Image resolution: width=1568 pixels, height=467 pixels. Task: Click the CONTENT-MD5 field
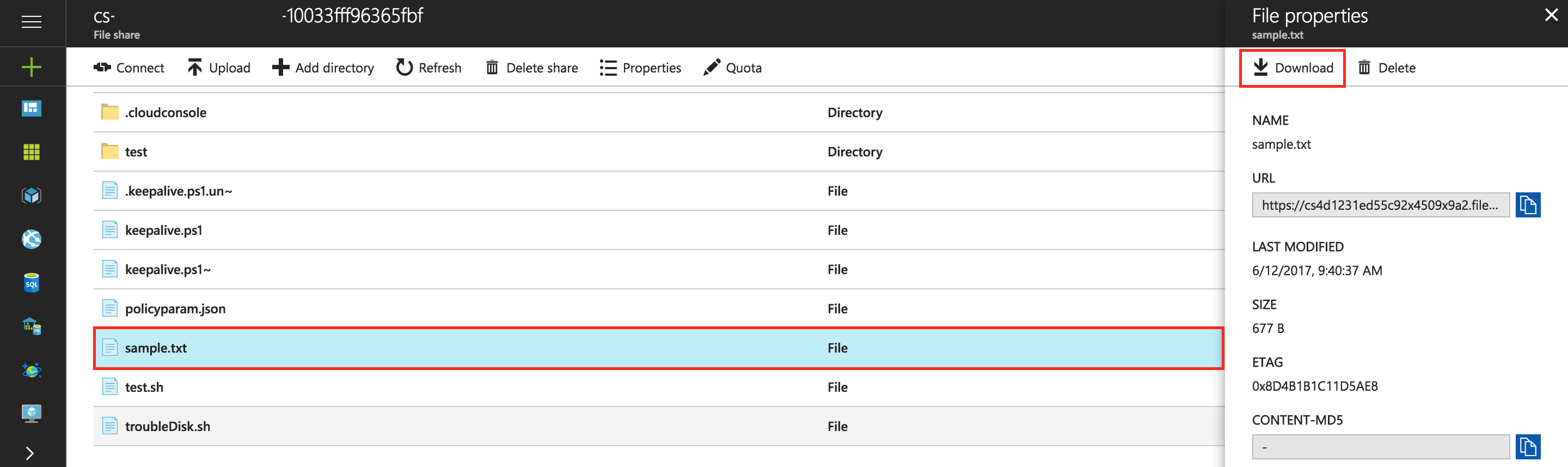pos(1381,446)
